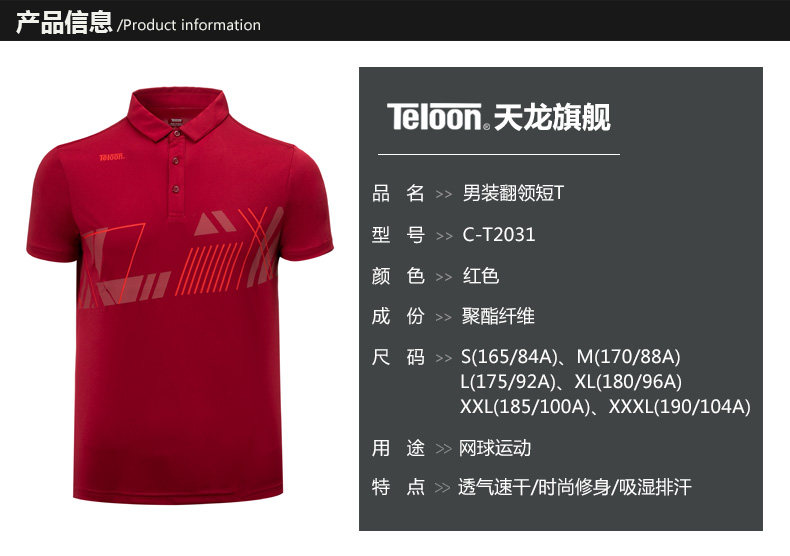
Task: Click the red polo shirt image
Action: pos(179,295)
